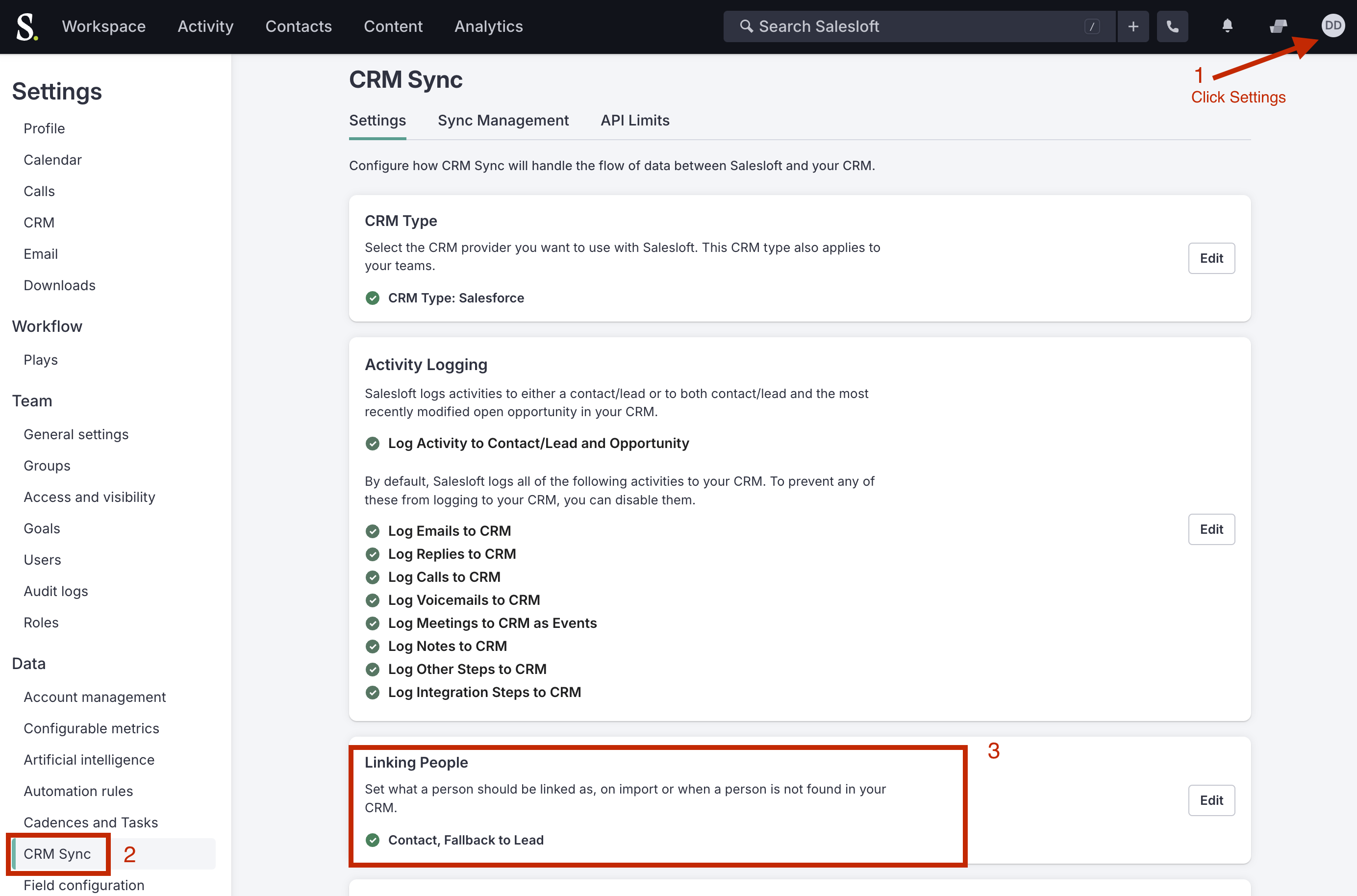Open the Workspace menu

(x=104, y=26)
